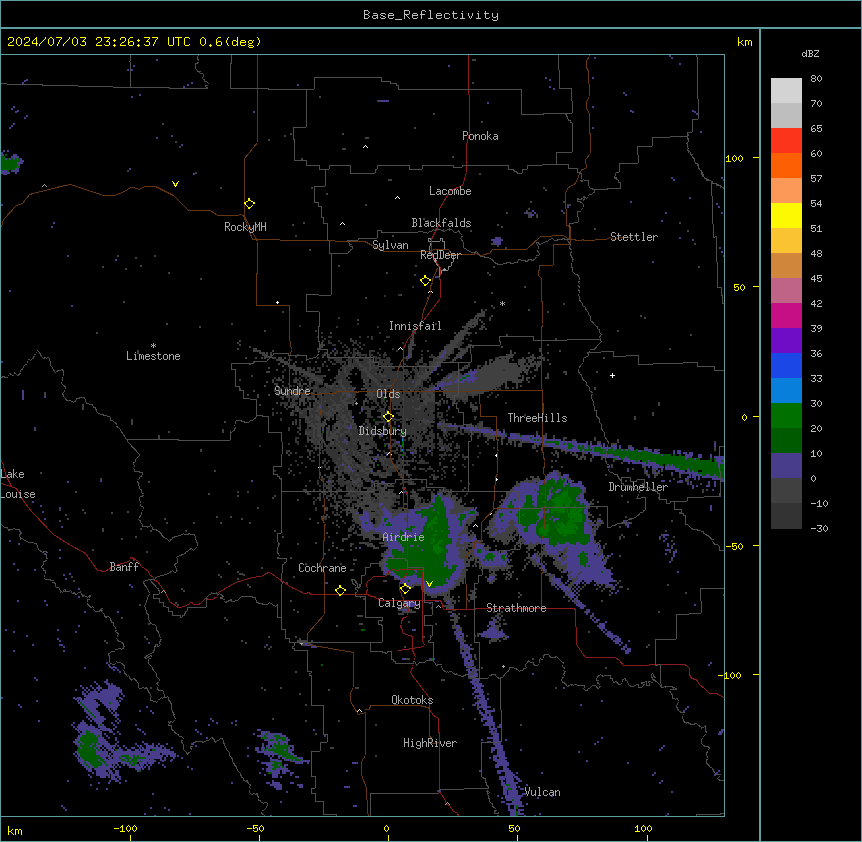This screenshot has width=862, height=842.
Task: Click the Drumheller label
Action: pos(638,487)
